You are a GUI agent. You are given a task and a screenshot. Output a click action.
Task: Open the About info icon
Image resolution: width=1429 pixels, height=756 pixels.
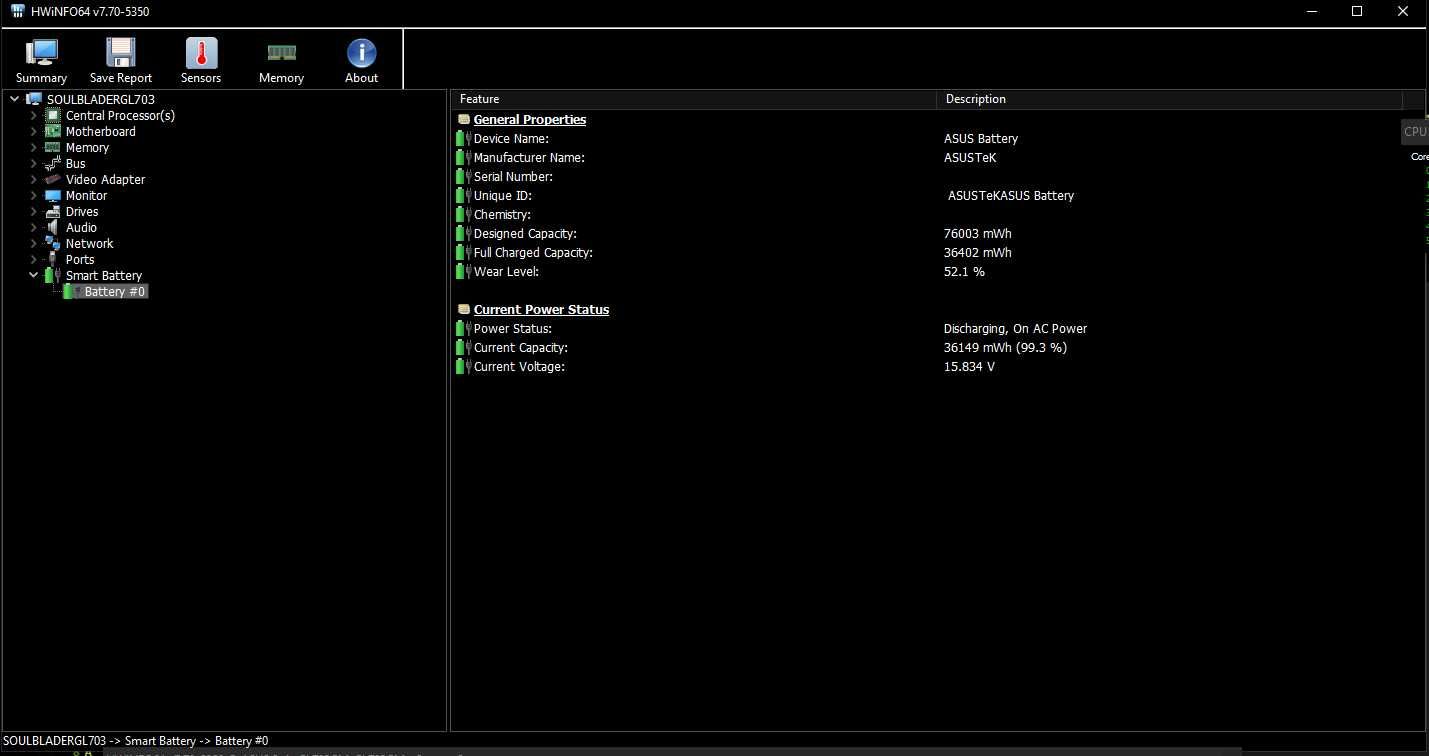[x=361, y=53]
